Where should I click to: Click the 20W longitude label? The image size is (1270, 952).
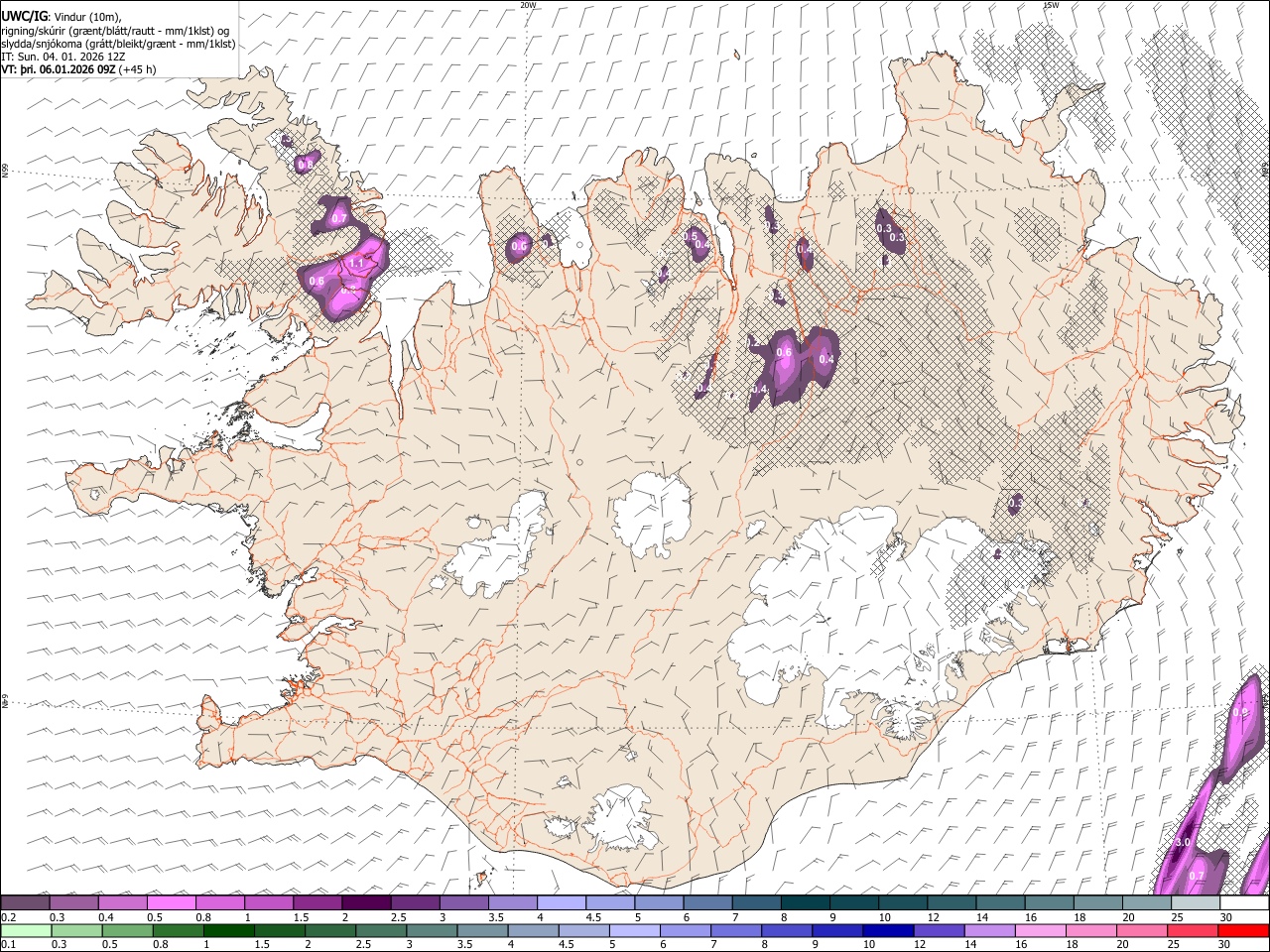528,5
